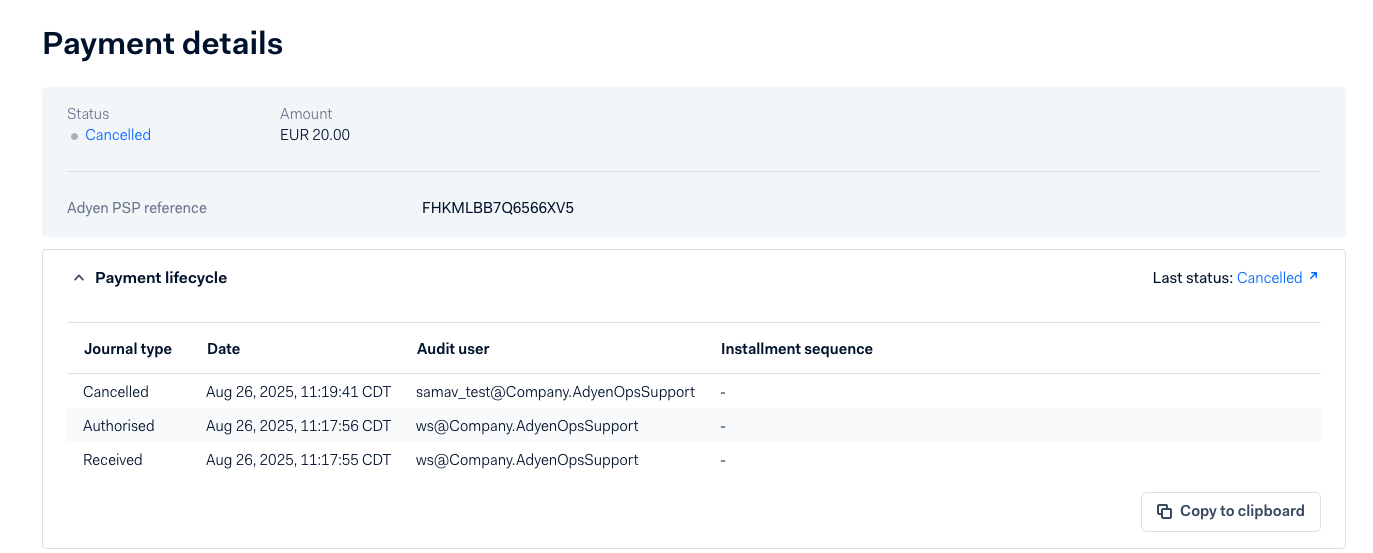
Task: Click the external arrow icon beside Last status
Action: pyautogui.click(x=1313, y=277)
